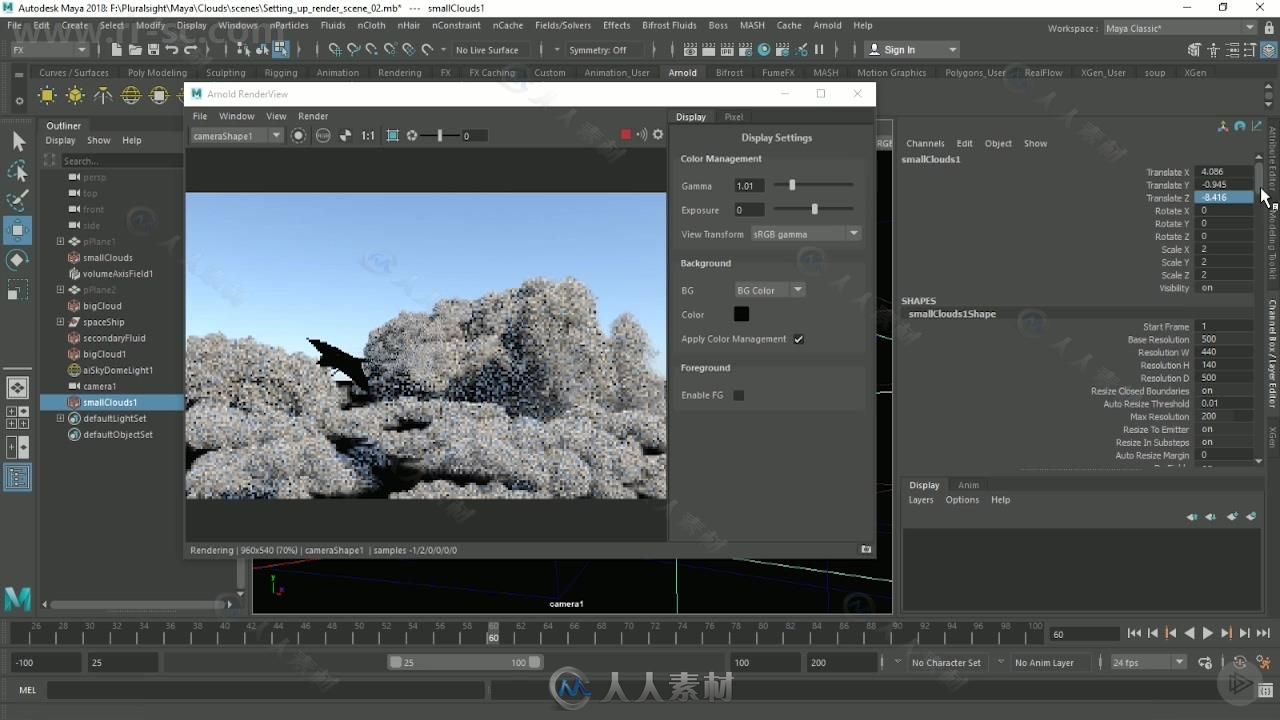
Task: Click the Arnold photometric light shelf icon
Action: click(103, 96)
